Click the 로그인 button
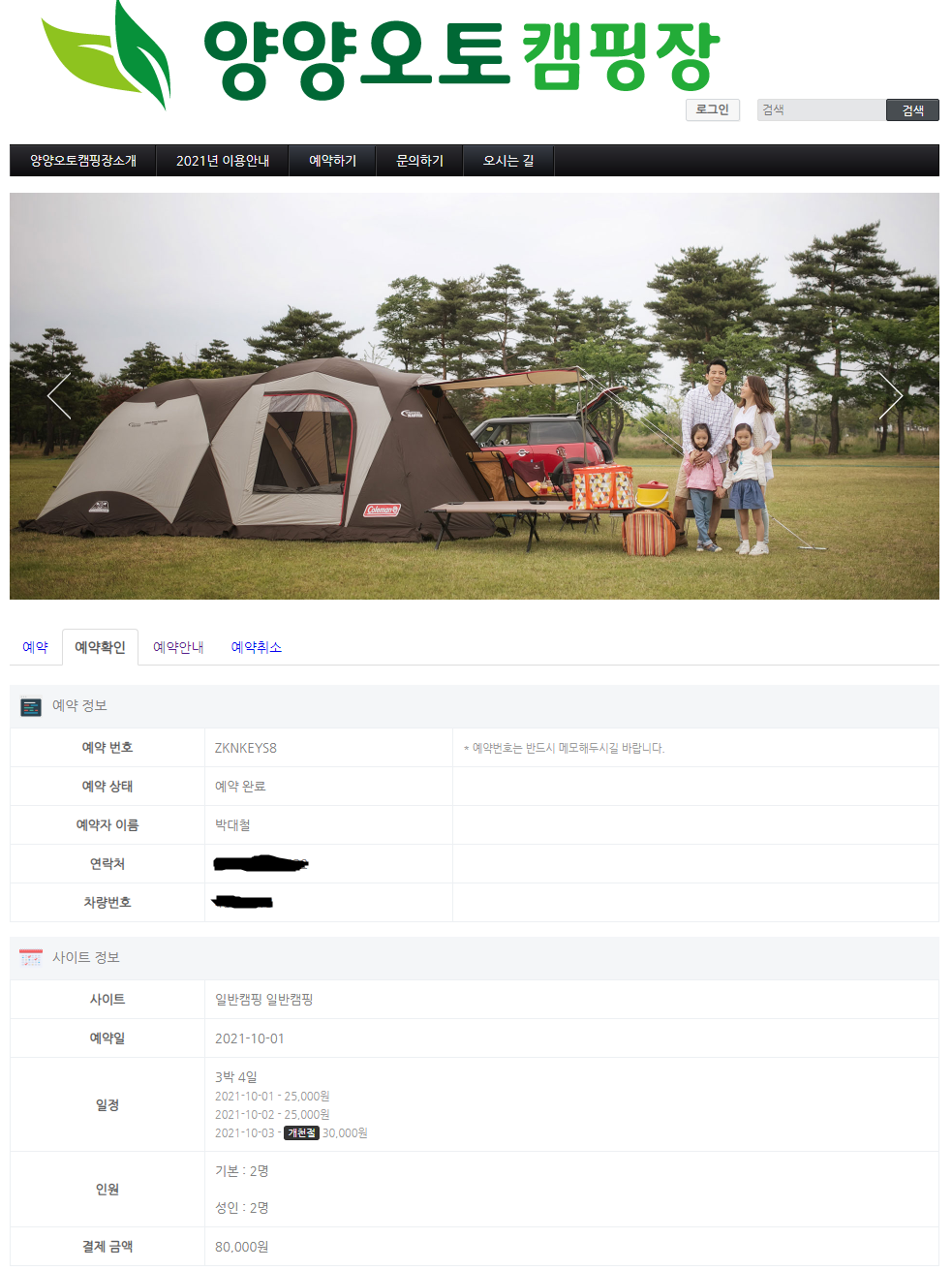 pyautogui.click(x=713, y=109)
